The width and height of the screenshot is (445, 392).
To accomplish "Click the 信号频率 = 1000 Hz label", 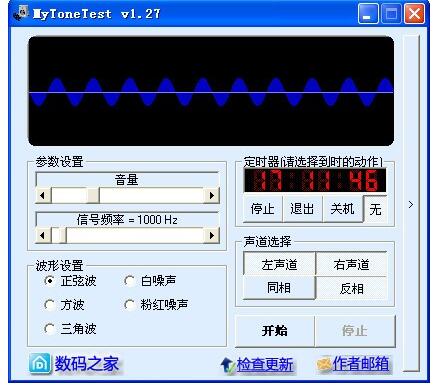I will [127, 220].
